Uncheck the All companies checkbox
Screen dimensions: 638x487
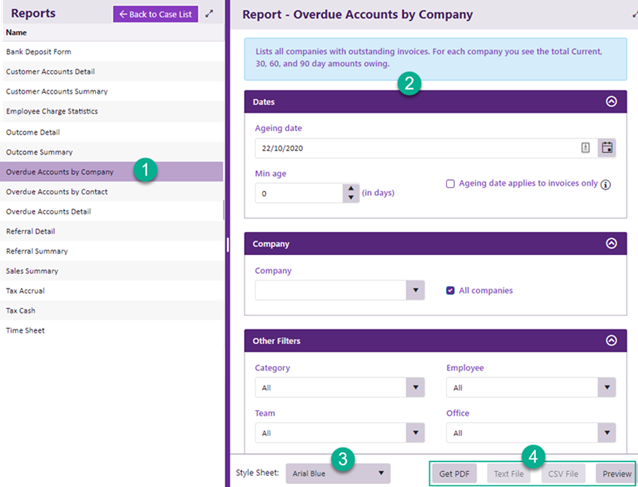(x=451, y=291)
